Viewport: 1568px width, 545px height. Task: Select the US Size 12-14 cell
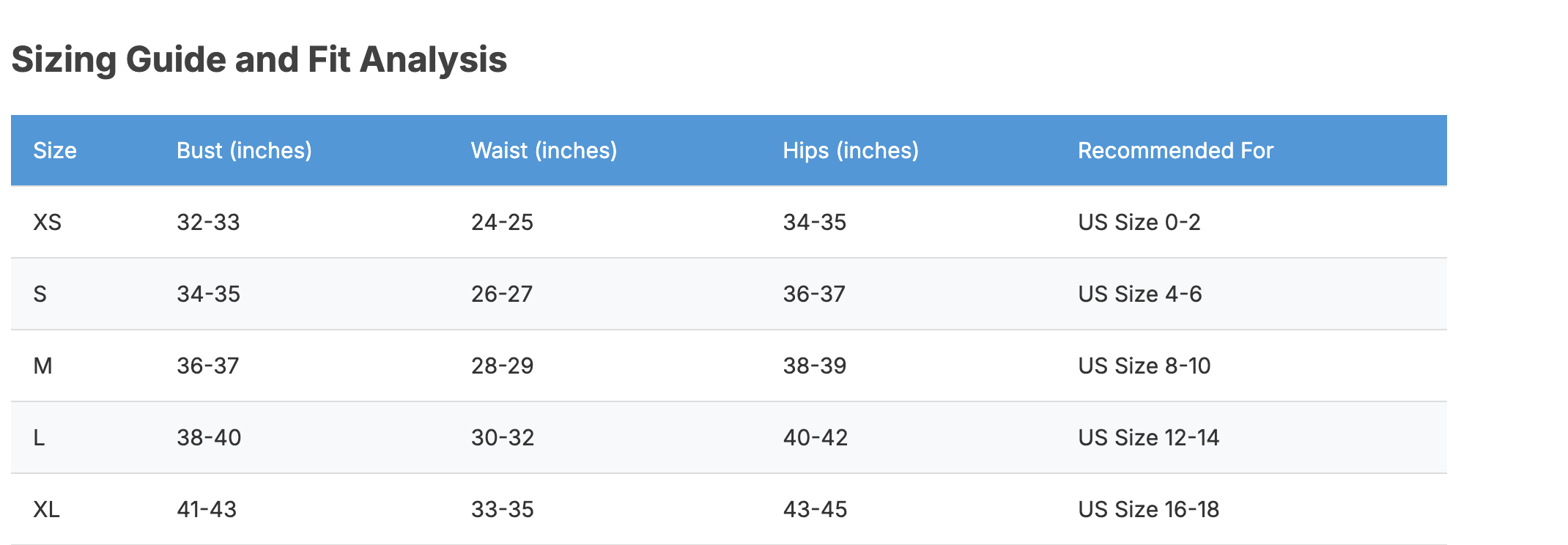[1148, 438]
